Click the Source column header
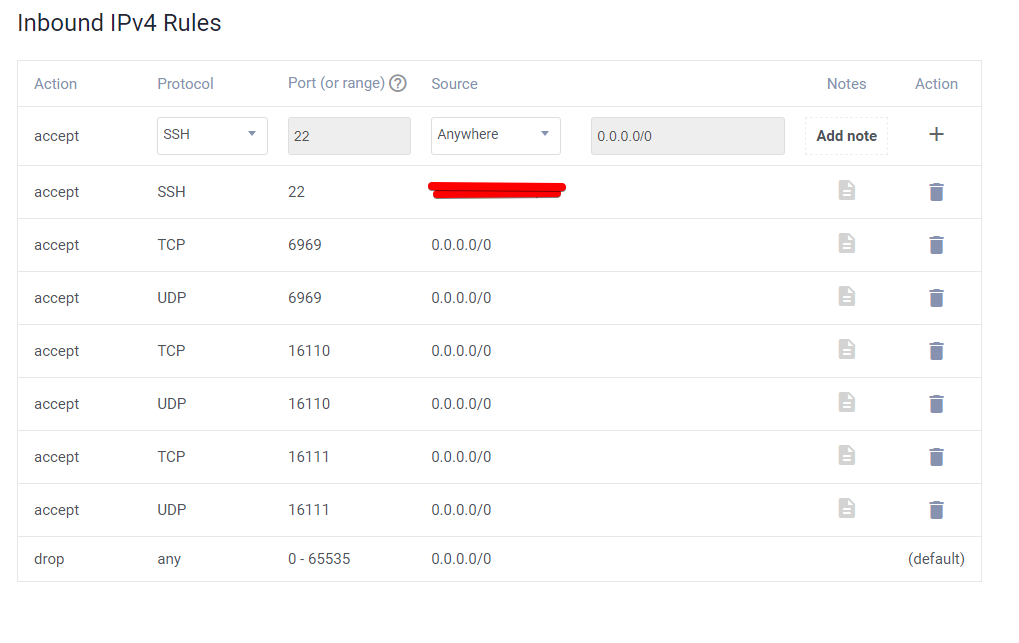This screenshot has height=643, width=1019. pyautogui.click(x=454, y=84)
